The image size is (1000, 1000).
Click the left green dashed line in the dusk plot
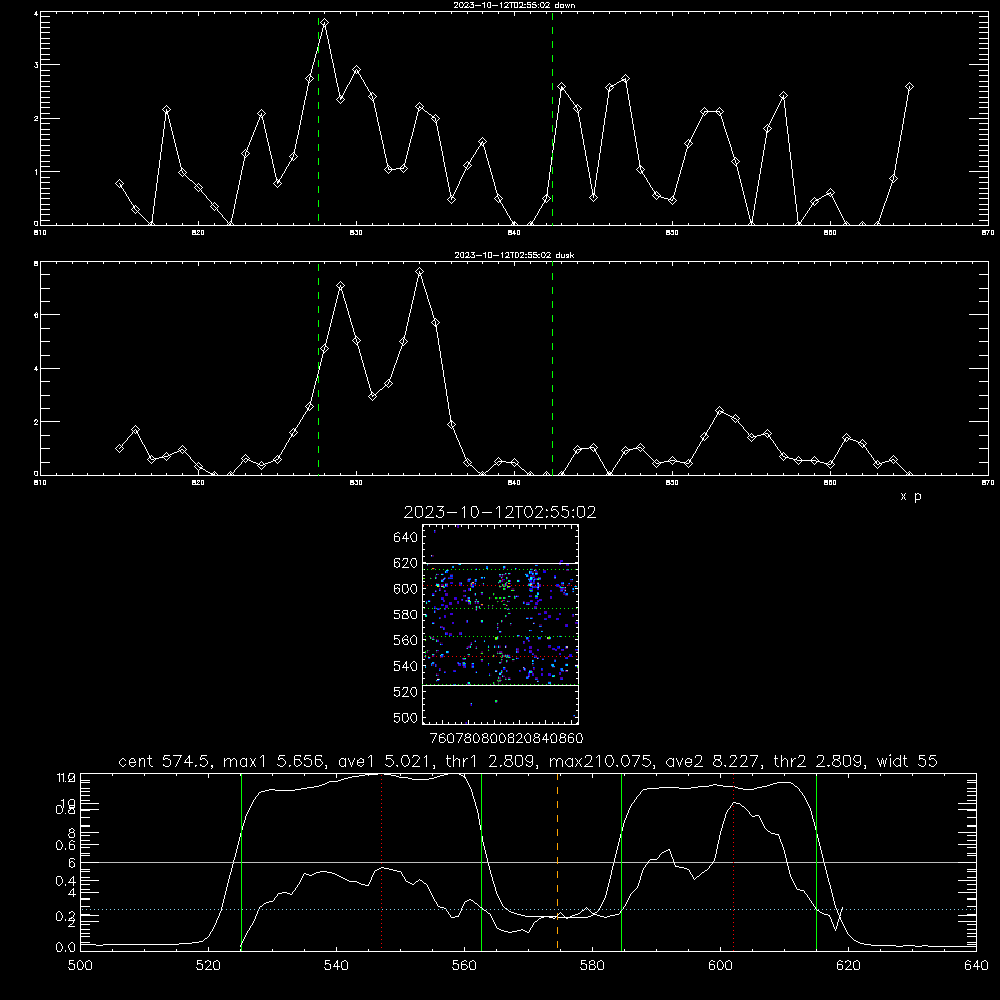click(319, 369)
